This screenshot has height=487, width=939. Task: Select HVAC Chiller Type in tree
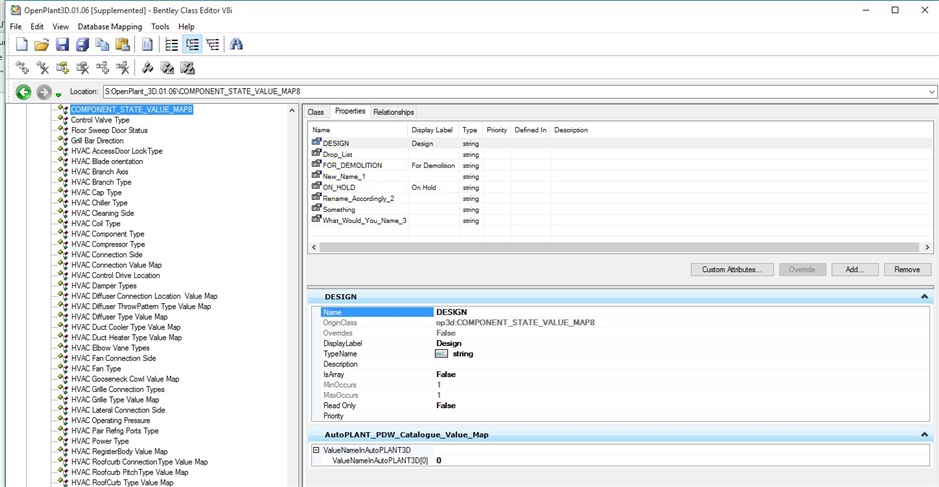tap(99, 202)
